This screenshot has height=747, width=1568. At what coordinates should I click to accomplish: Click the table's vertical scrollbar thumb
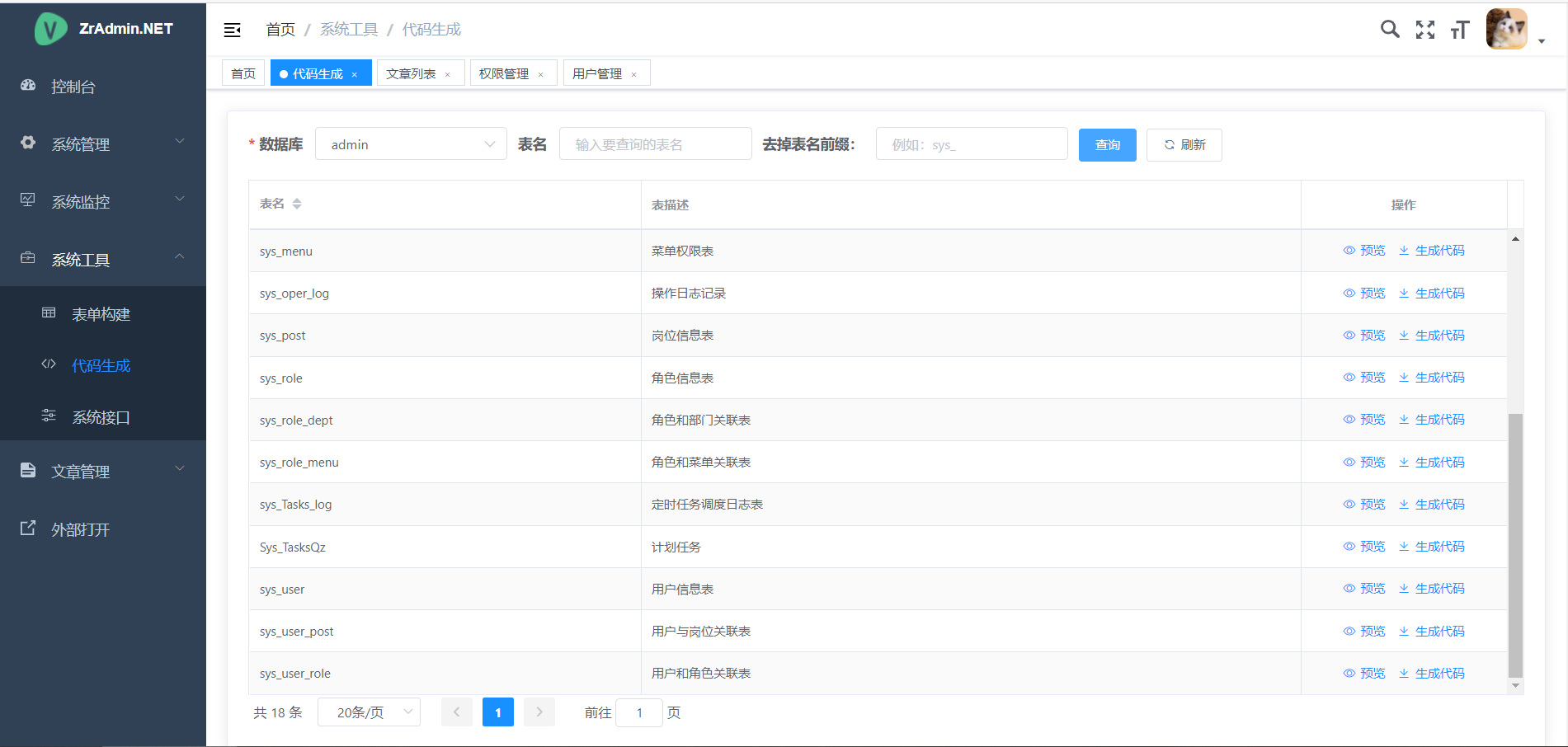click(1515, 544)
